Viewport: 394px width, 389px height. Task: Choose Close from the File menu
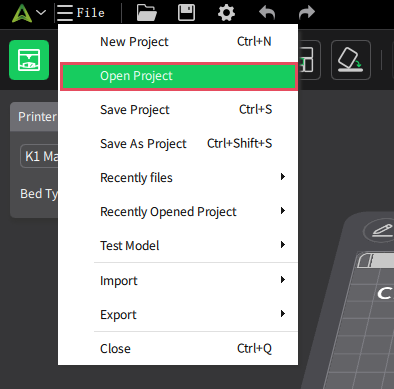pyautogui.click(x=178, y=349)
